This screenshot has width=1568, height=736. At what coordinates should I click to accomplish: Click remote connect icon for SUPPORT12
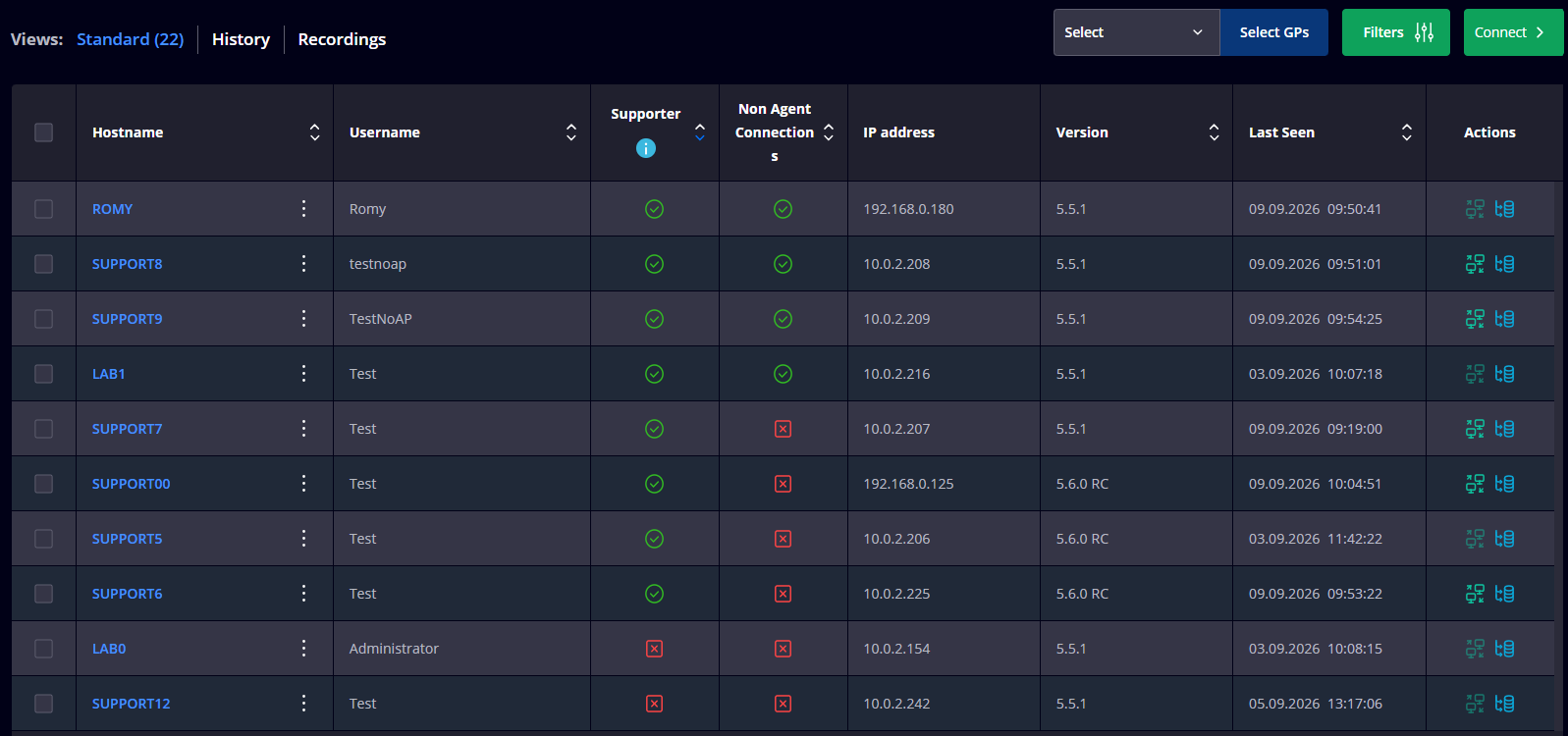(x=1475, y=704)
